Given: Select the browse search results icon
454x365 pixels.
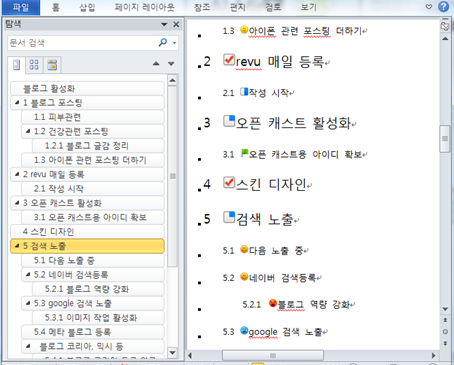Looking at the screenshot, I should coord(52,64).
